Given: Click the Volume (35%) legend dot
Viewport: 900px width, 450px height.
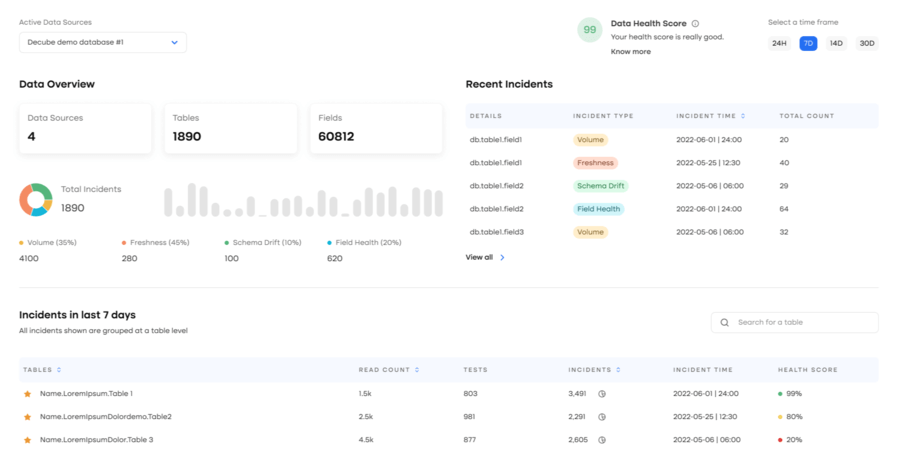Looking at the screenshot, I should click(22, 243).
